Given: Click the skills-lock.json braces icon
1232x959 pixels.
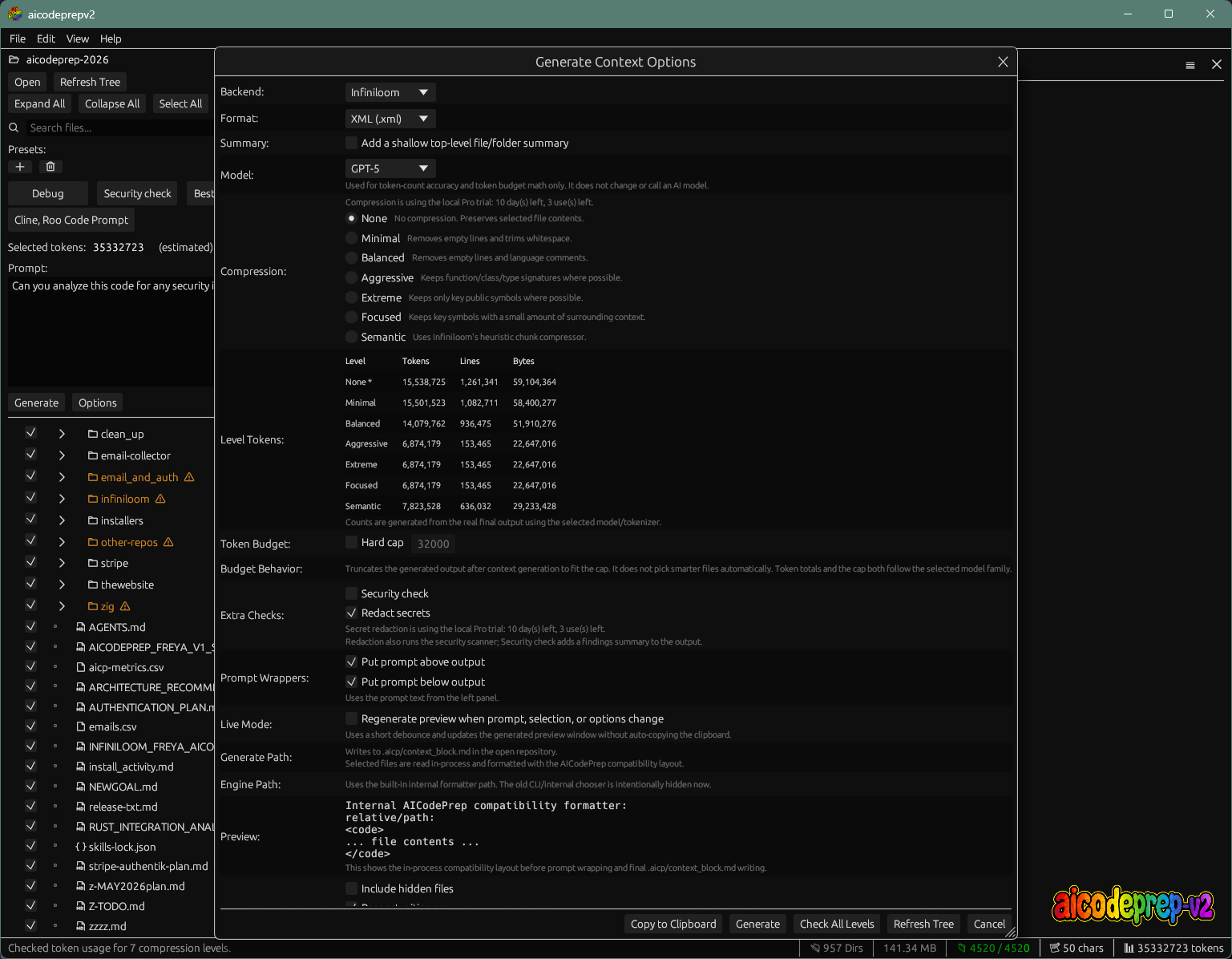Looking at the screenshot, I should pyautogui.click(x=81, y=847).
